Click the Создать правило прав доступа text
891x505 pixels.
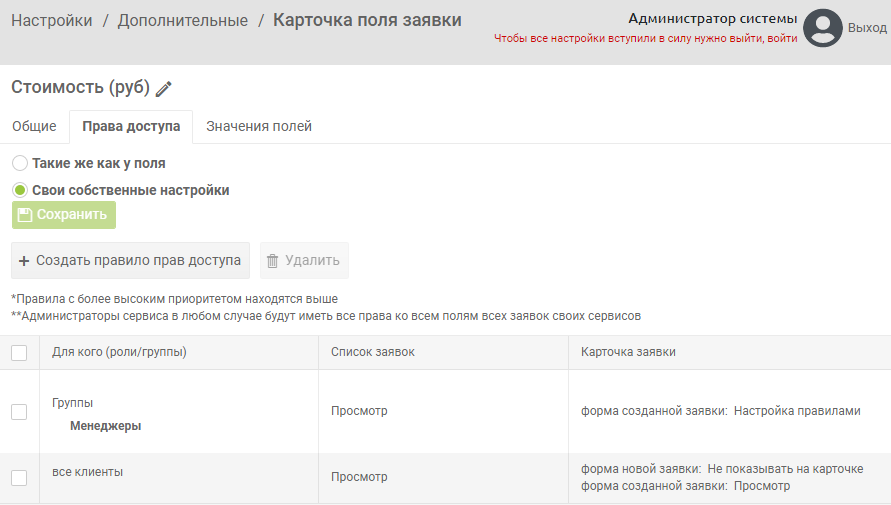tap(138, 261)
